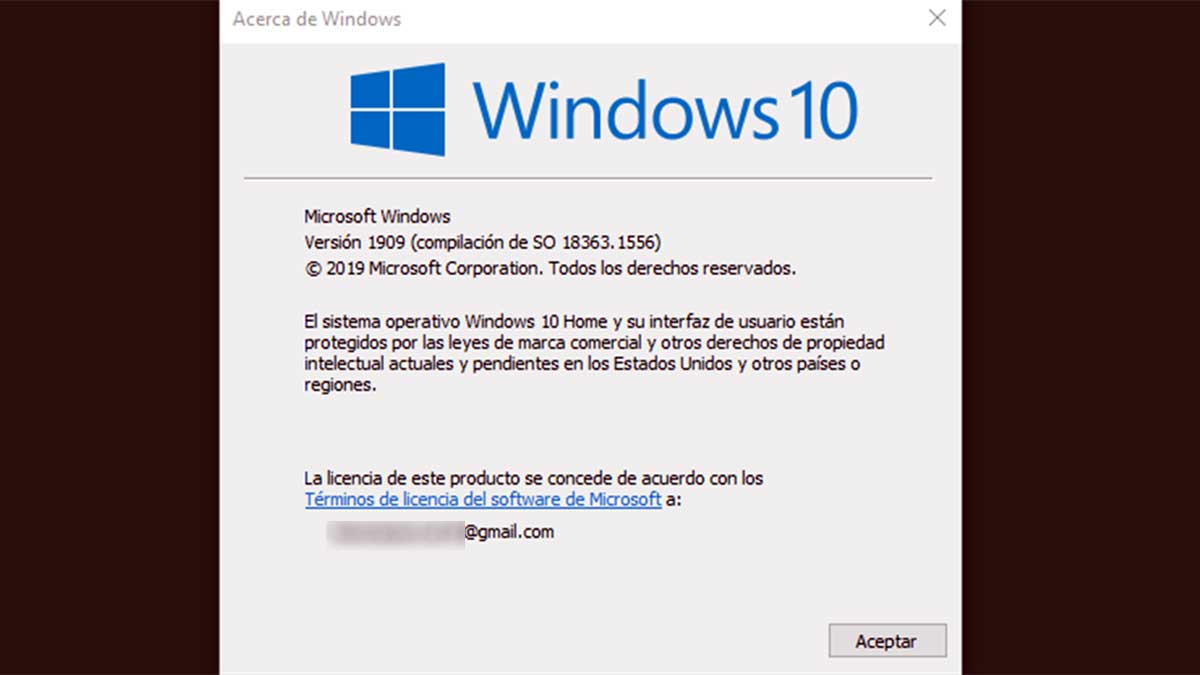The height and width of the screenshot is (675, 1200).
Task: Open Términos de licencia del software link
Action: [483, 499]
